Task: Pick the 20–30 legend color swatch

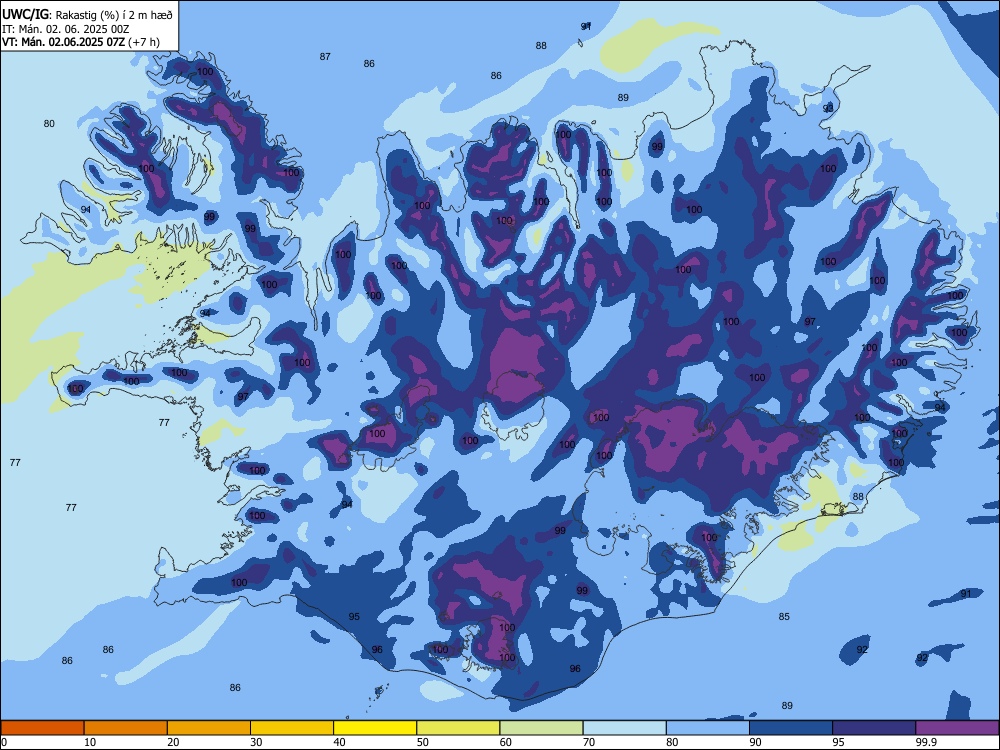Action: coord(209,728)
